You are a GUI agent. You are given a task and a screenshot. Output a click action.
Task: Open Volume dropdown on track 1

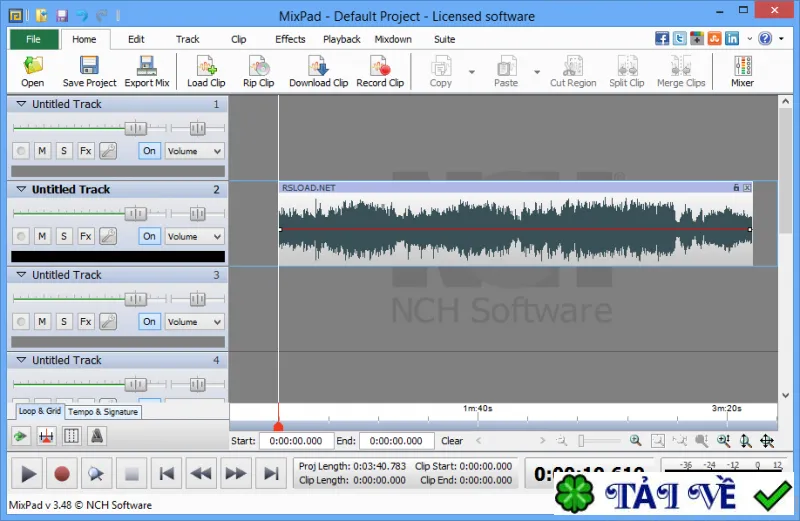(194, 151)
